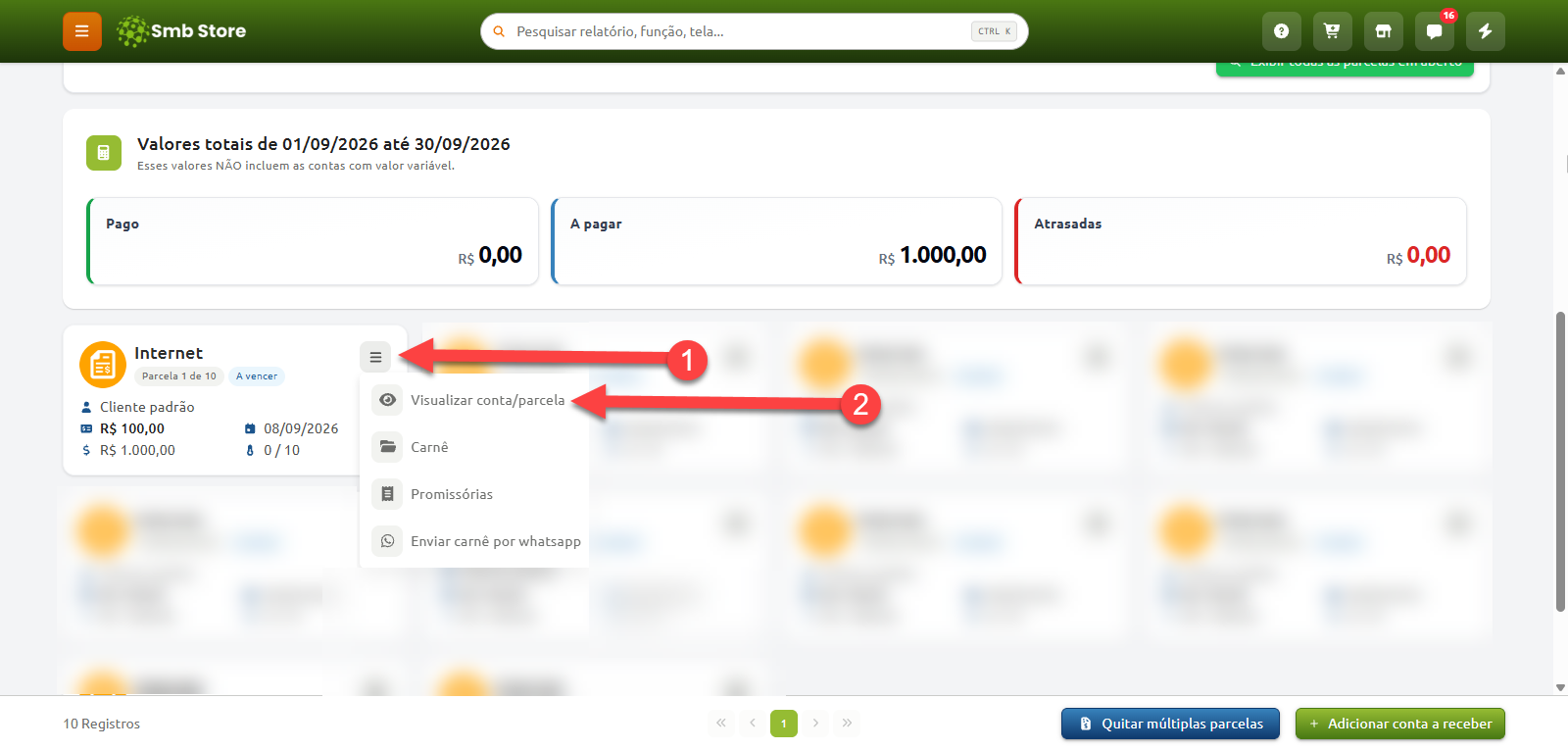Screen dimensions: 1568x750
Task: Choose Promissórias in the menu
Action: [452, 494]
